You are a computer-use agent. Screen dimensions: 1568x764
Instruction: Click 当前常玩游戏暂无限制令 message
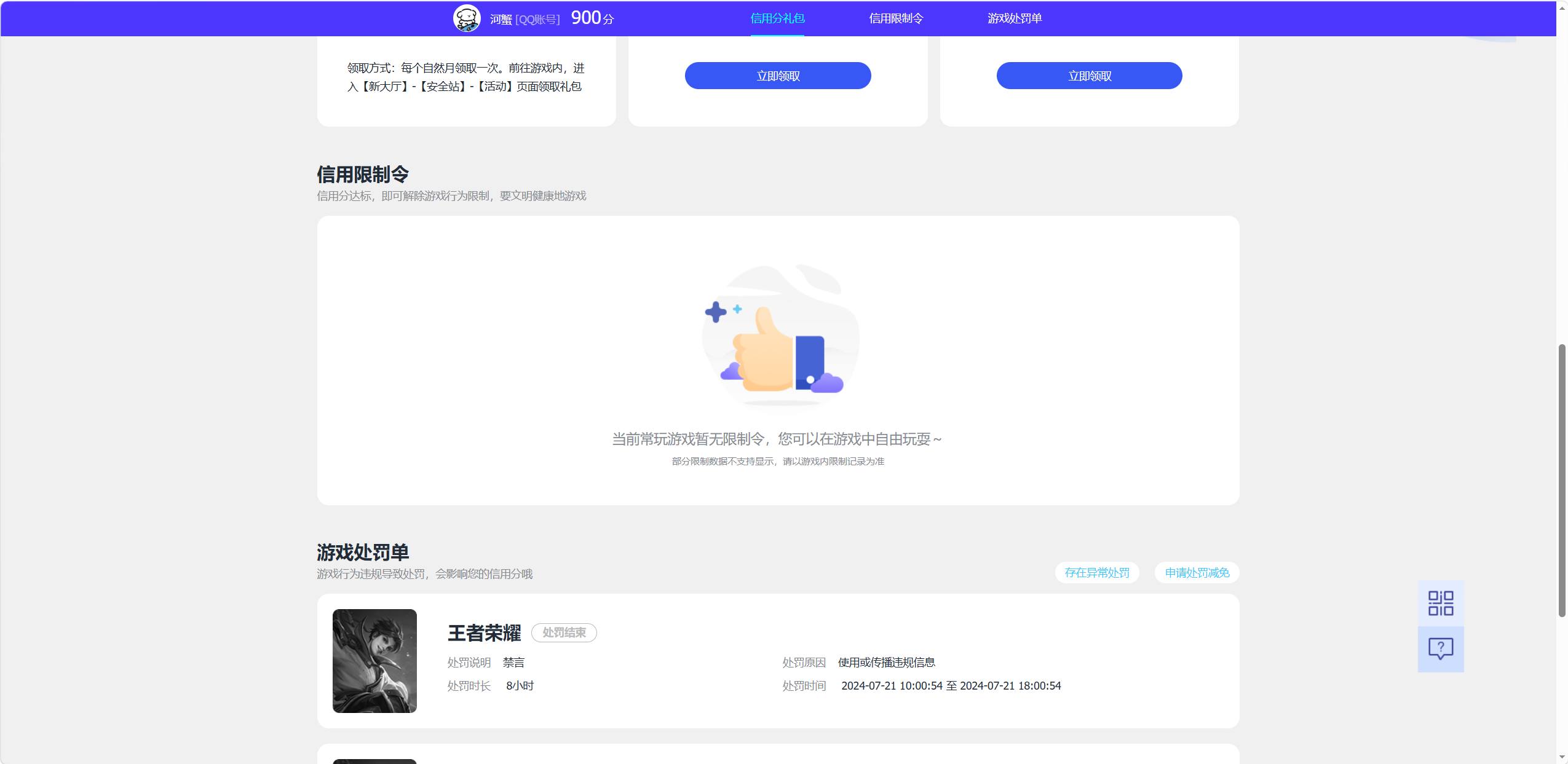pos(777,439)
